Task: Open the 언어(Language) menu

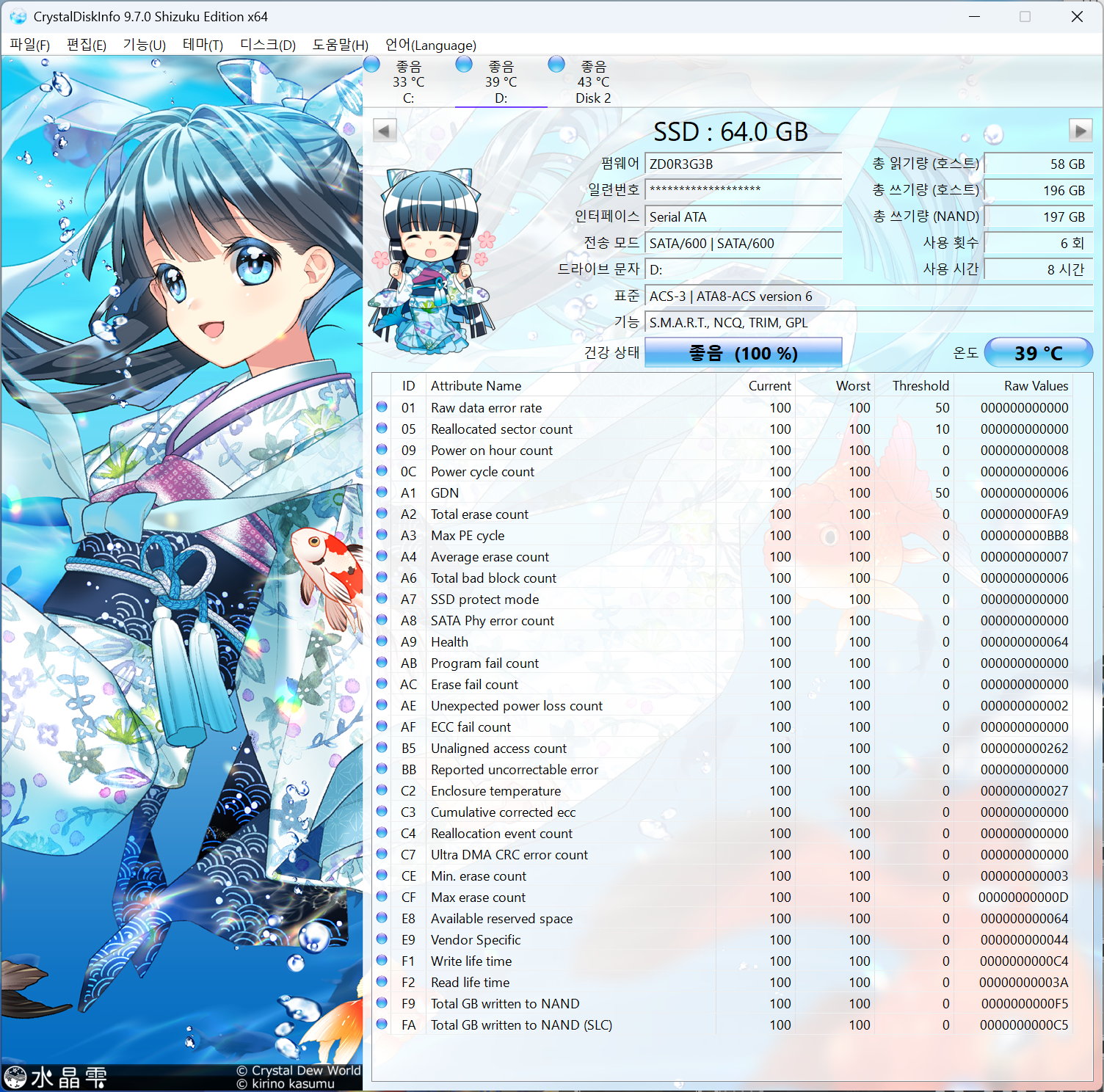Action: click(x=431, y=45)
